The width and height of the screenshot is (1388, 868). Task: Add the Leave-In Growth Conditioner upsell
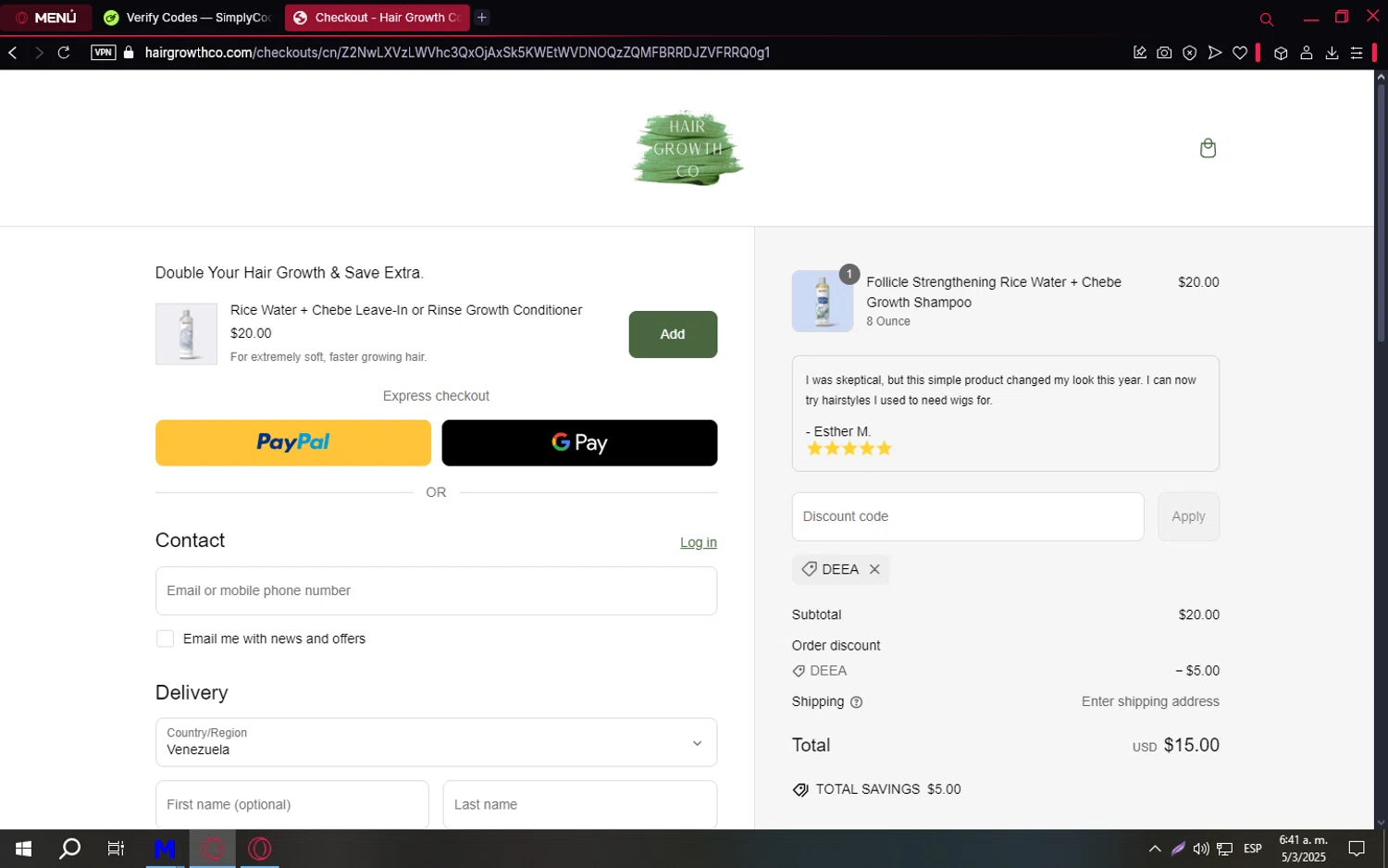pyautogui.click(x=673, y=334)
